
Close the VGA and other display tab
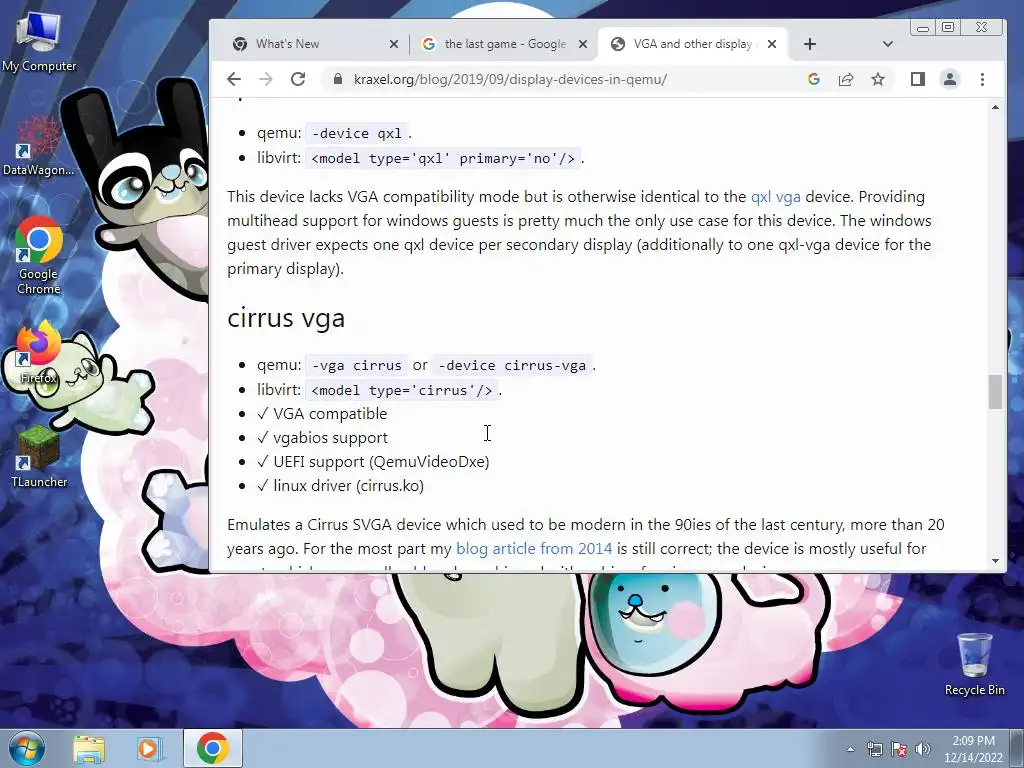772,44
